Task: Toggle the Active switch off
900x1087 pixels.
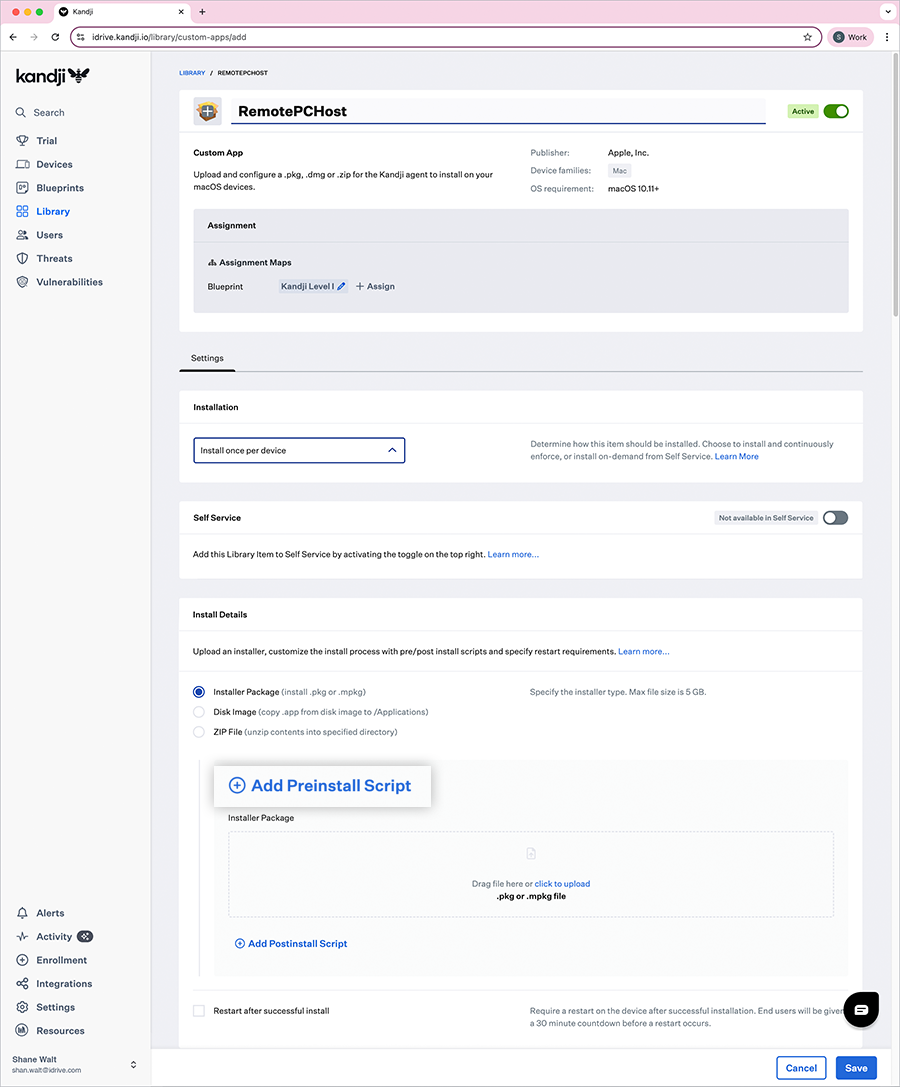Action: point(835,112)
